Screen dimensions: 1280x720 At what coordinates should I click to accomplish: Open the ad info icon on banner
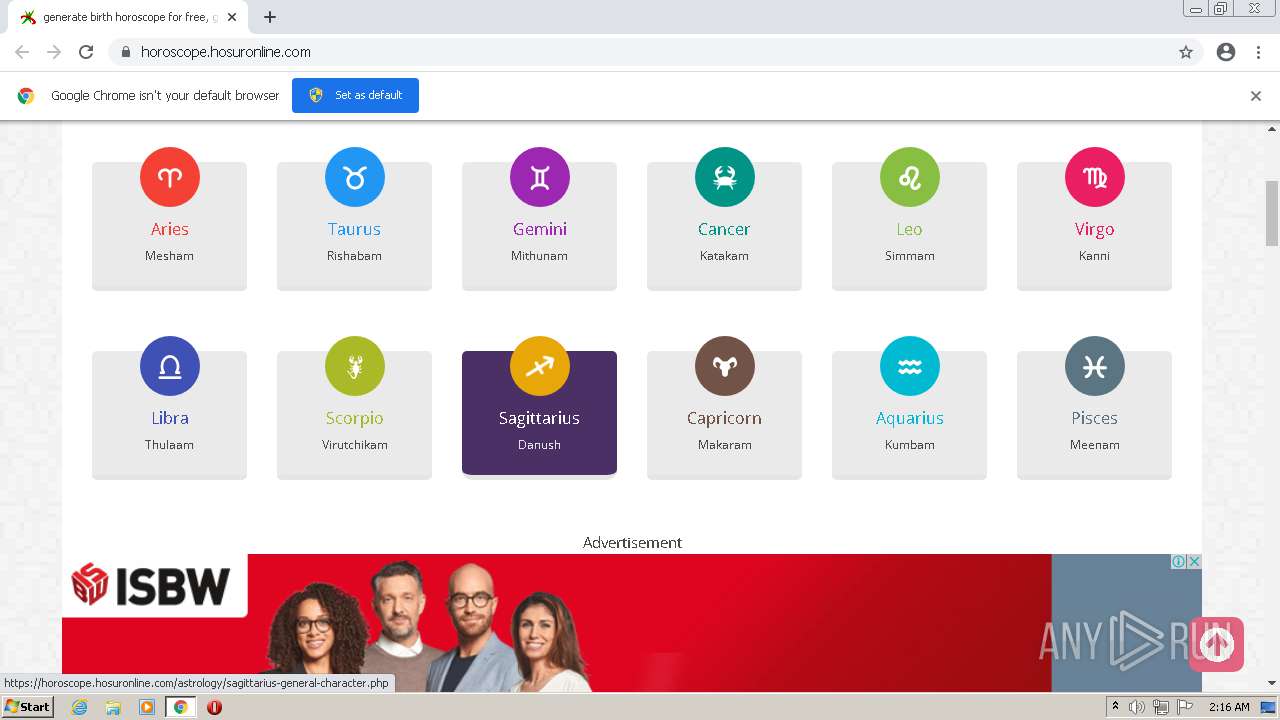tap(1179, 562)
